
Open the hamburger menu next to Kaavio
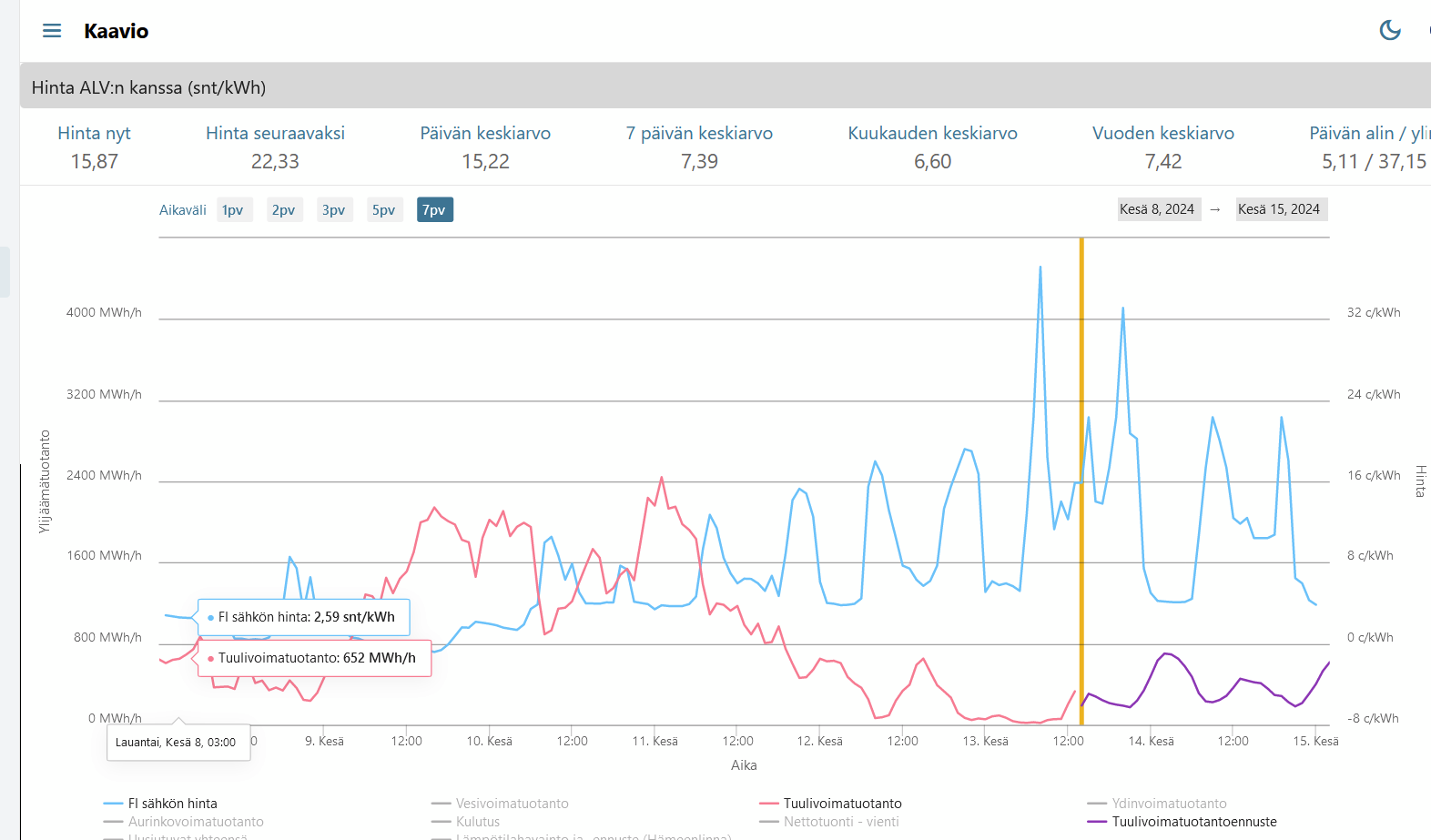click(x=52, y=31)
